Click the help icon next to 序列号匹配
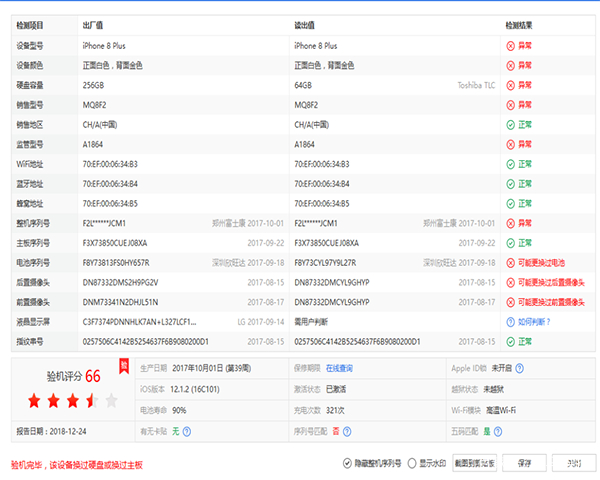 [347, 431]
